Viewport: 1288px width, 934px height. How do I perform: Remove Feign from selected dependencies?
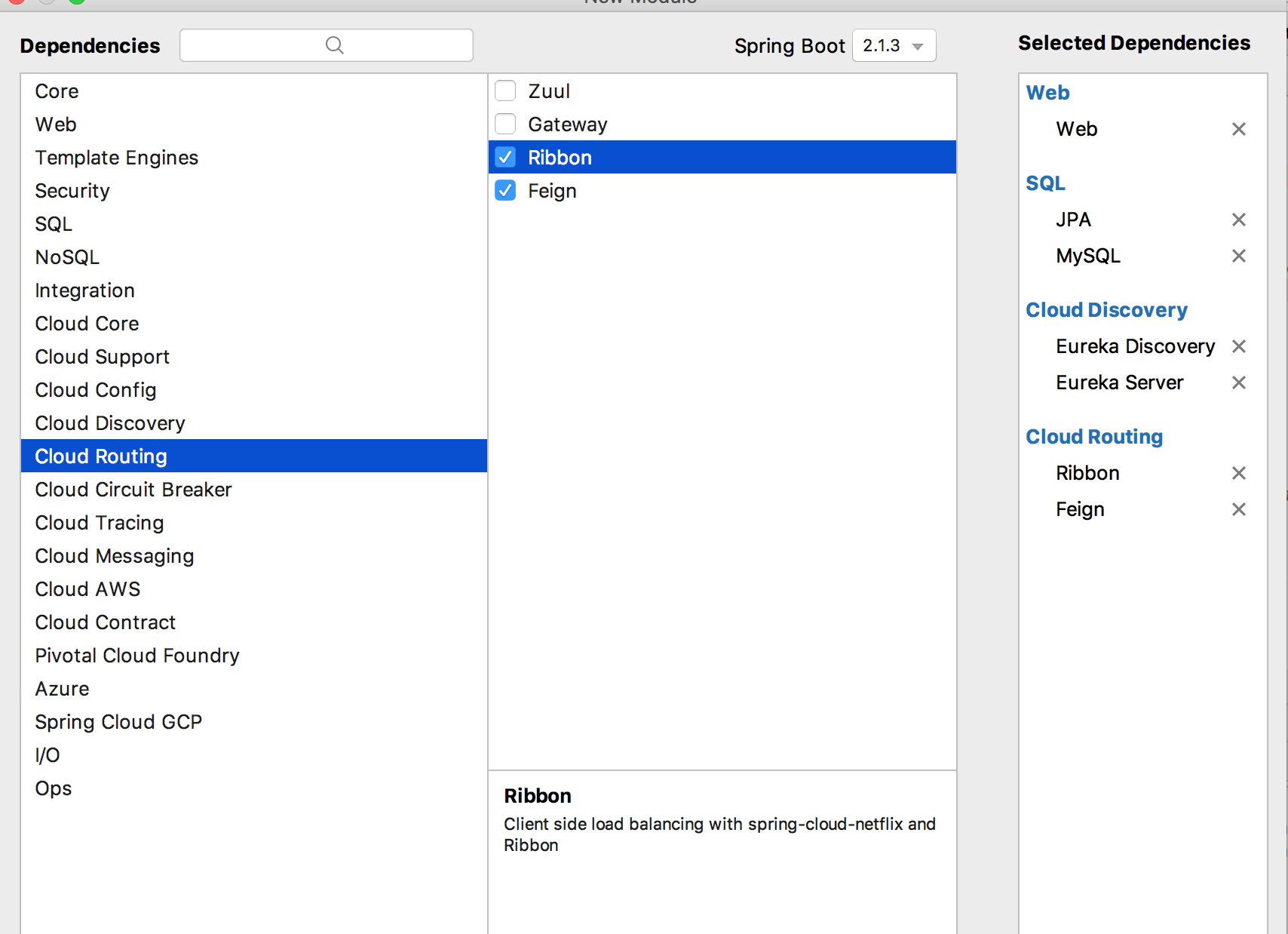point(1238,509)
